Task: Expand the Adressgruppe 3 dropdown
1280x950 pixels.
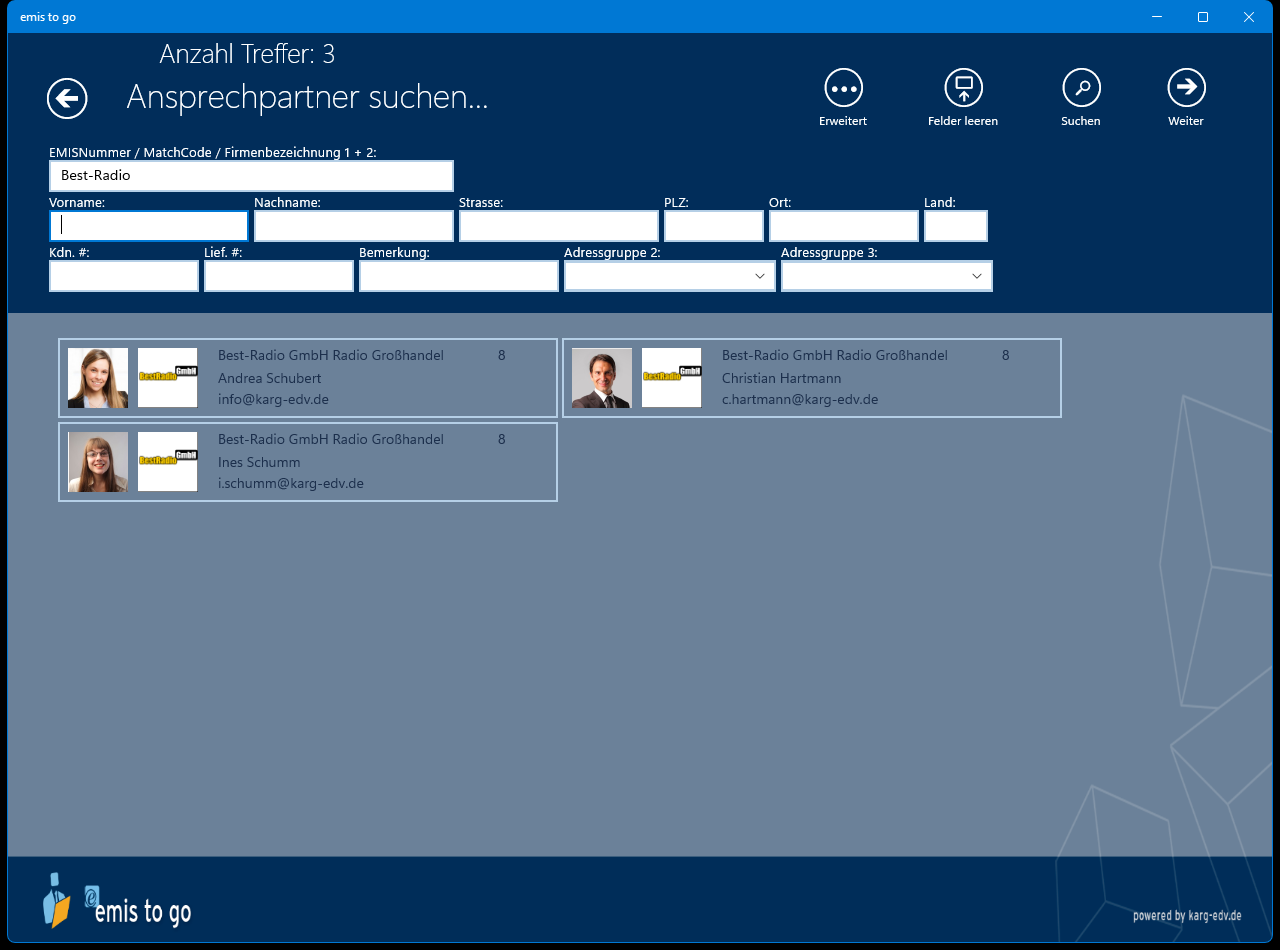Action: coord(887,276)
